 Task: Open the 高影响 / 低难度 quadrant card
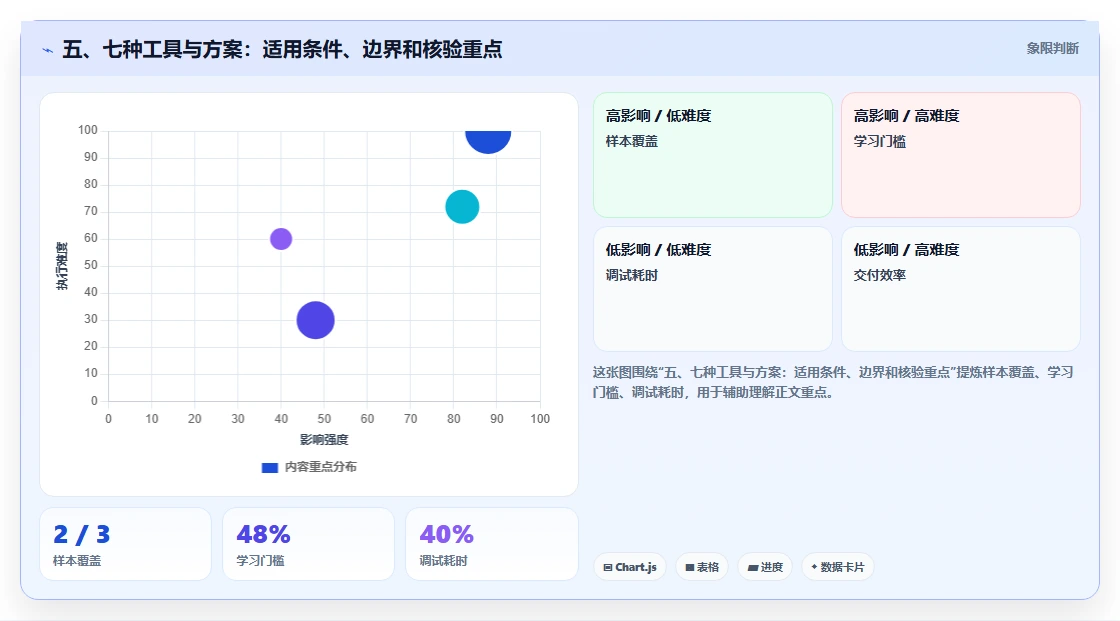pos(713,155)
